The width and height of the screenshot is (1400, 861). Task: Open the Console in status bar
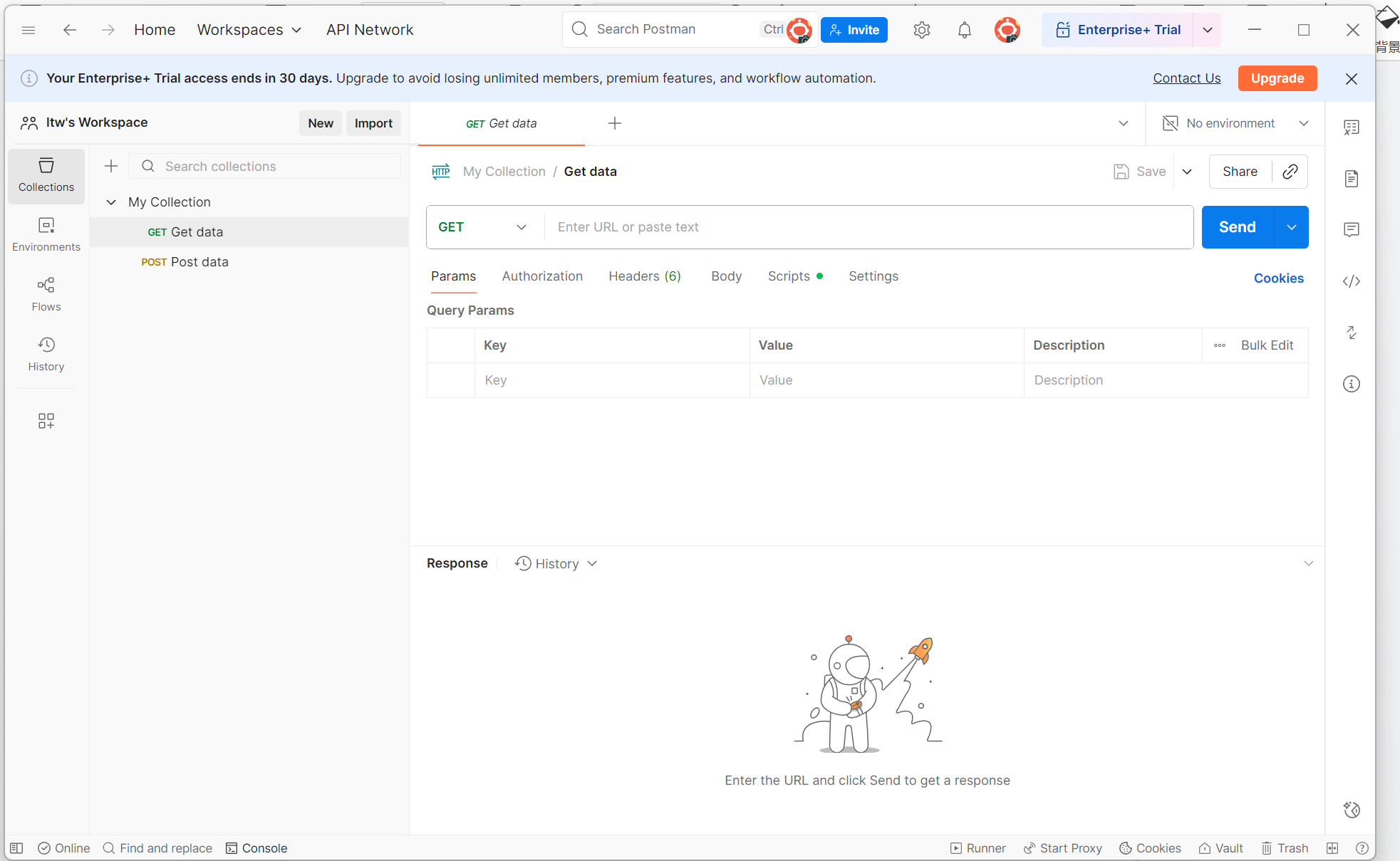pyautogui.click(x=256, y=848)
